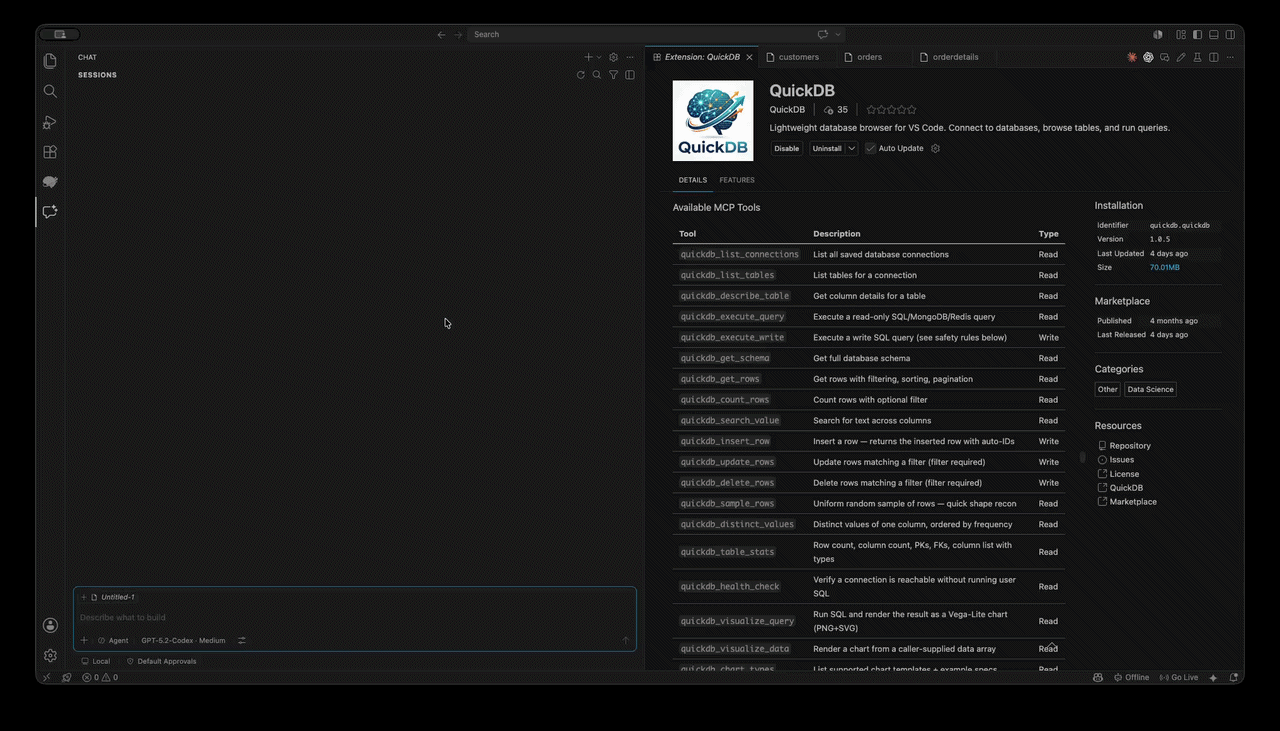Open the new chat plus dropdown arrow
The width and height of the screenshot is (1280, 731).
pyautogui.click(x=600, y=57)
